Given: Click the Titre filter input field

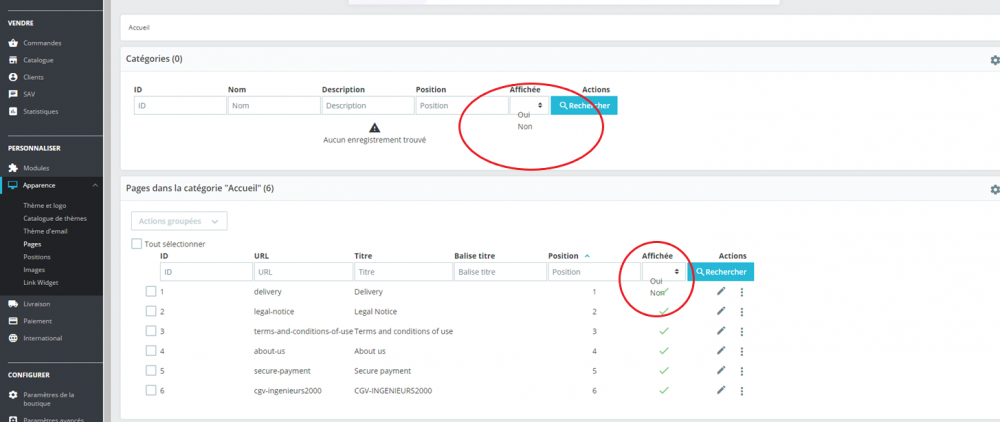Looking at the screenshot, I should pos(403,272).
